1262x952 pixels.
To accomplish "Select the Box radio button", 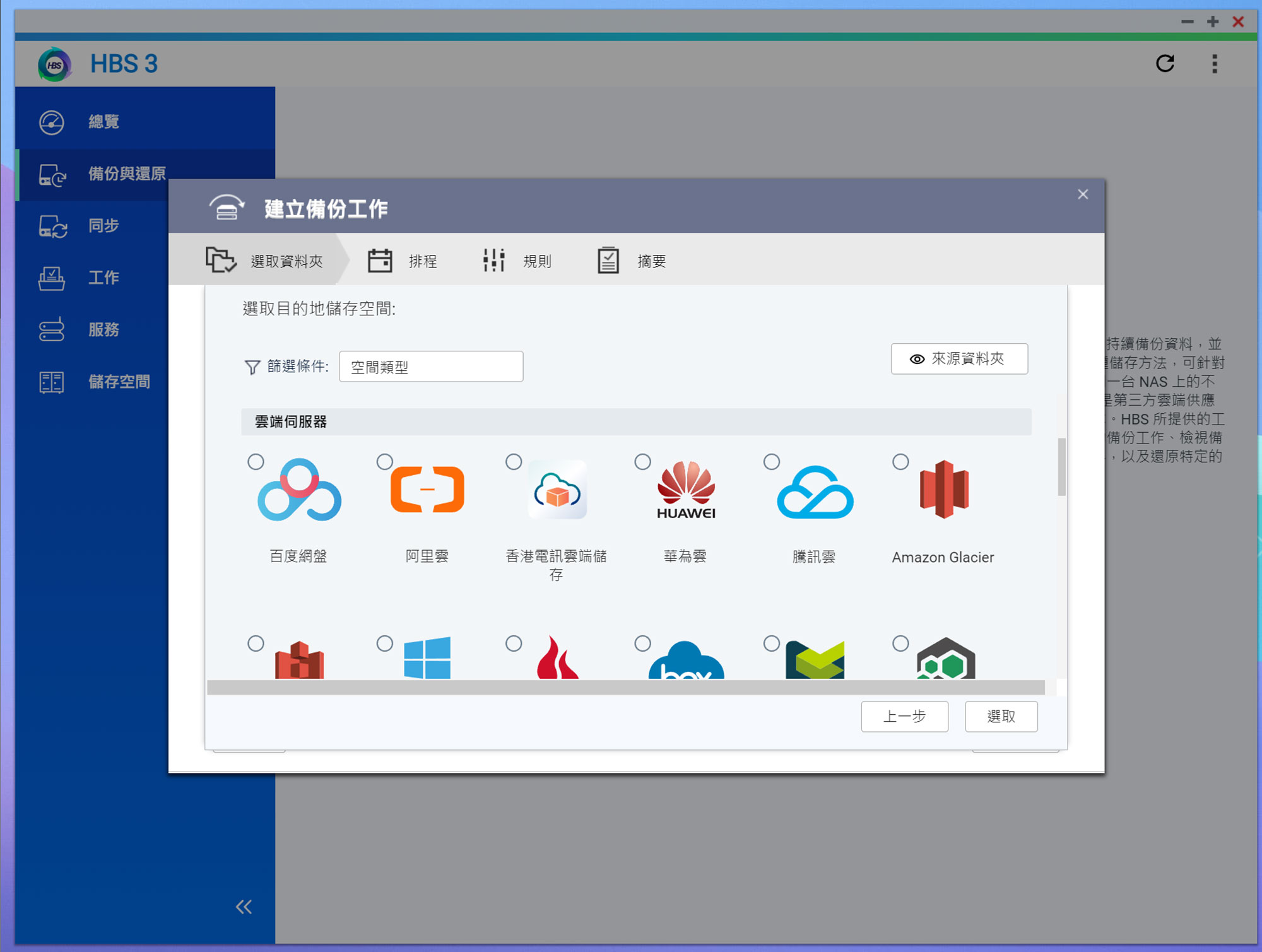I will coord(642,643).
